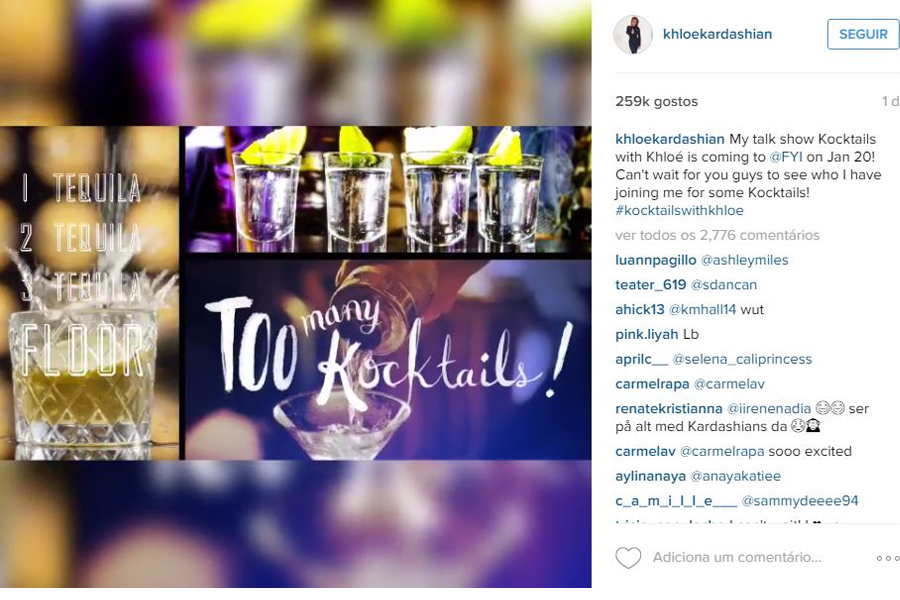The width and height of the screenshot is (900, 600).
Task: Open the three-dots more options menu
Action: pos(887,558)
